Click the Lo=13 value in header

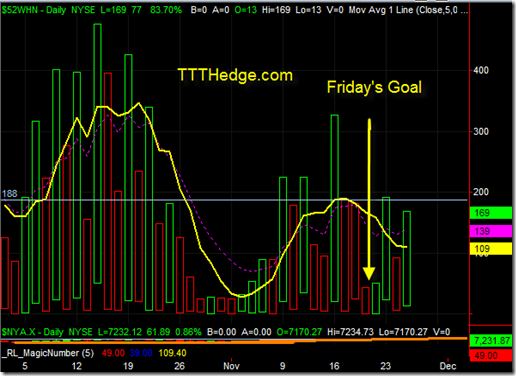pos(308,10)
